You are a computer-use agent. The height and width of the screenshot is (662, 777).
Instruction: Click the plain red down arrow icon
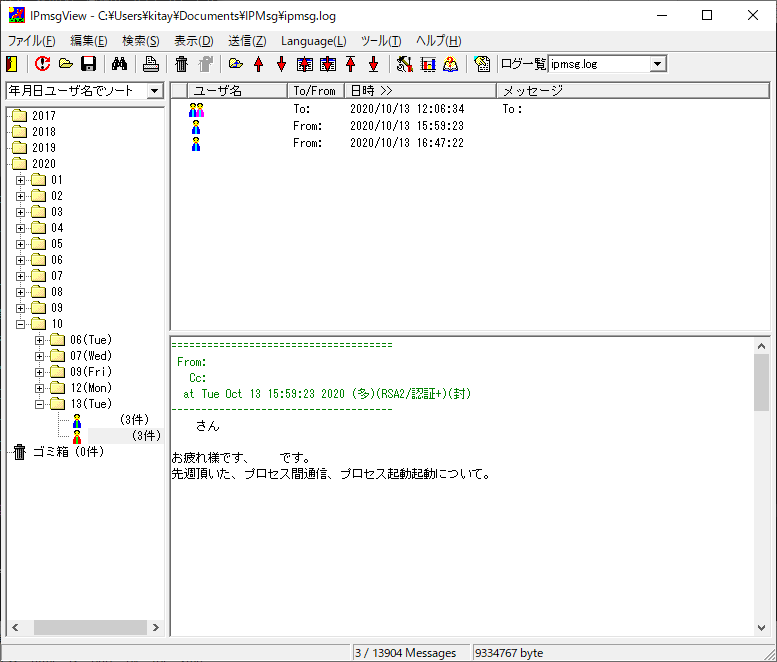pos(281,64)
